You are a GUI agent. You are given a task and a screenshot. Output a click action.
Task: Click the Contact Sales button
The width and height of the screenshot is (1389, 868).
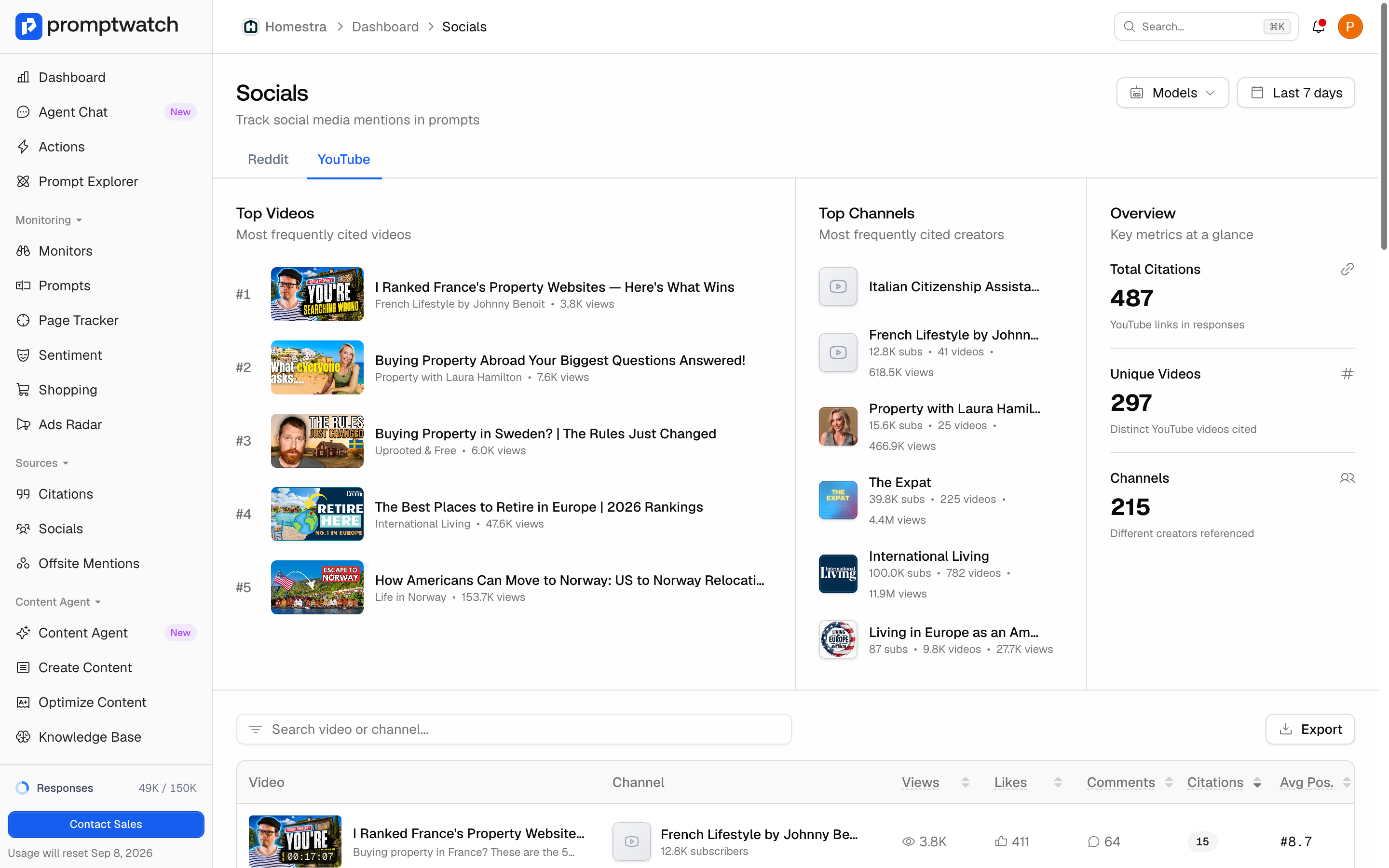click(x=106, y=824)
